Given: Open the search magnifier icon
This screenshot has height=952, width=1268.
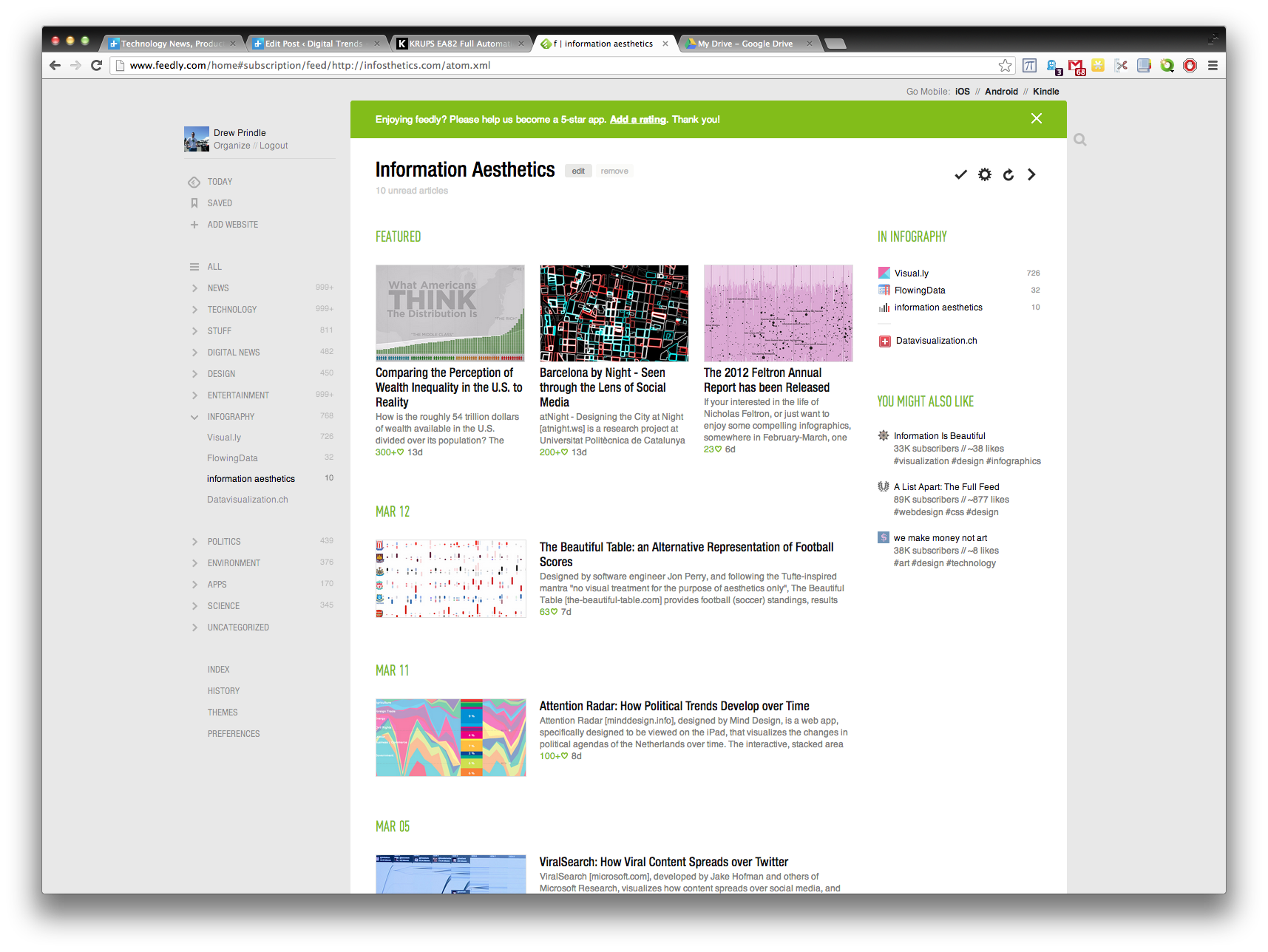Looking at the screenshot, I should pos(1080,140).
